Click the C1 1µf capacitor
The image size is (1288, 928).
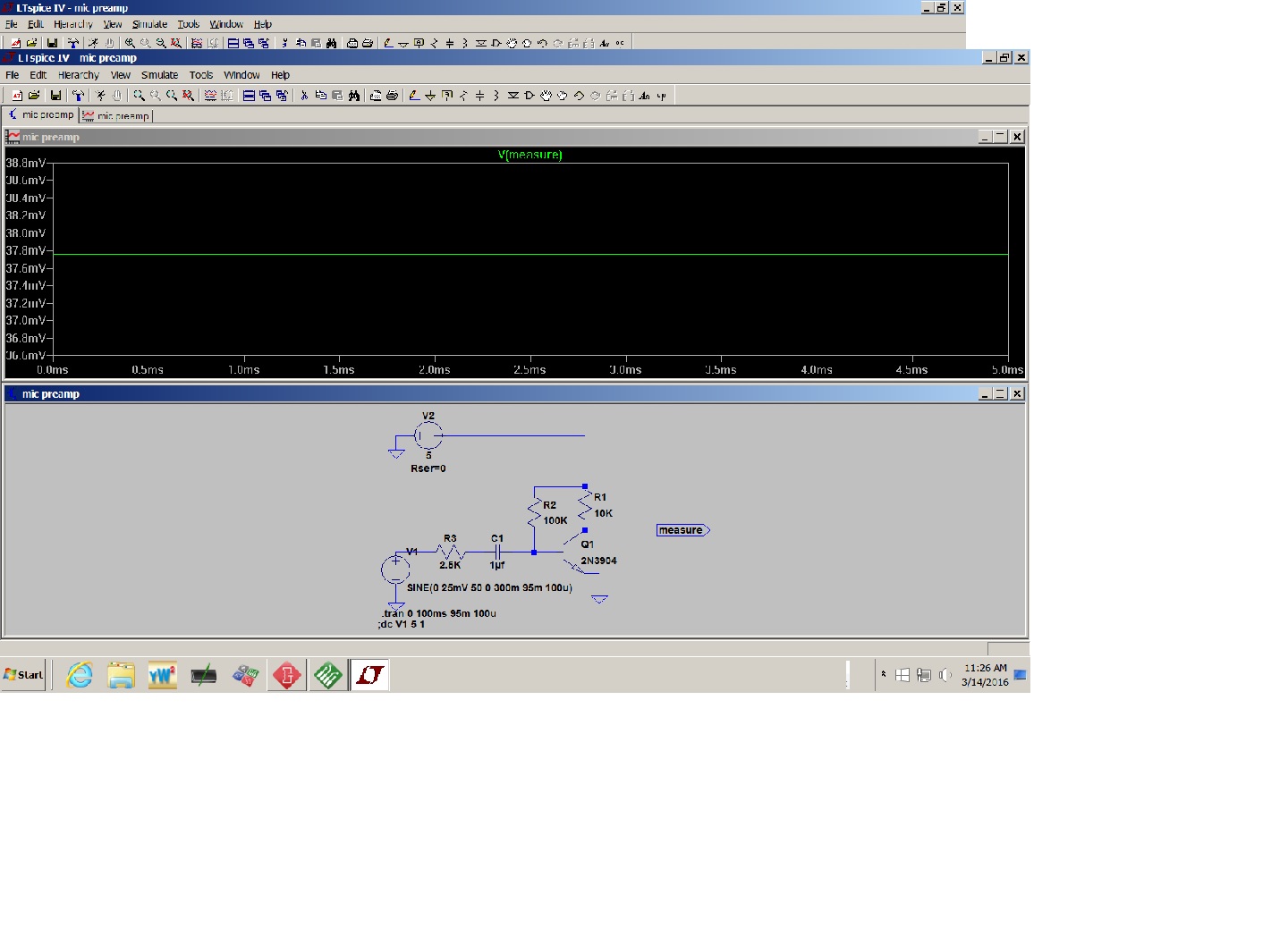pyautogui.click(x=497, y=552)
